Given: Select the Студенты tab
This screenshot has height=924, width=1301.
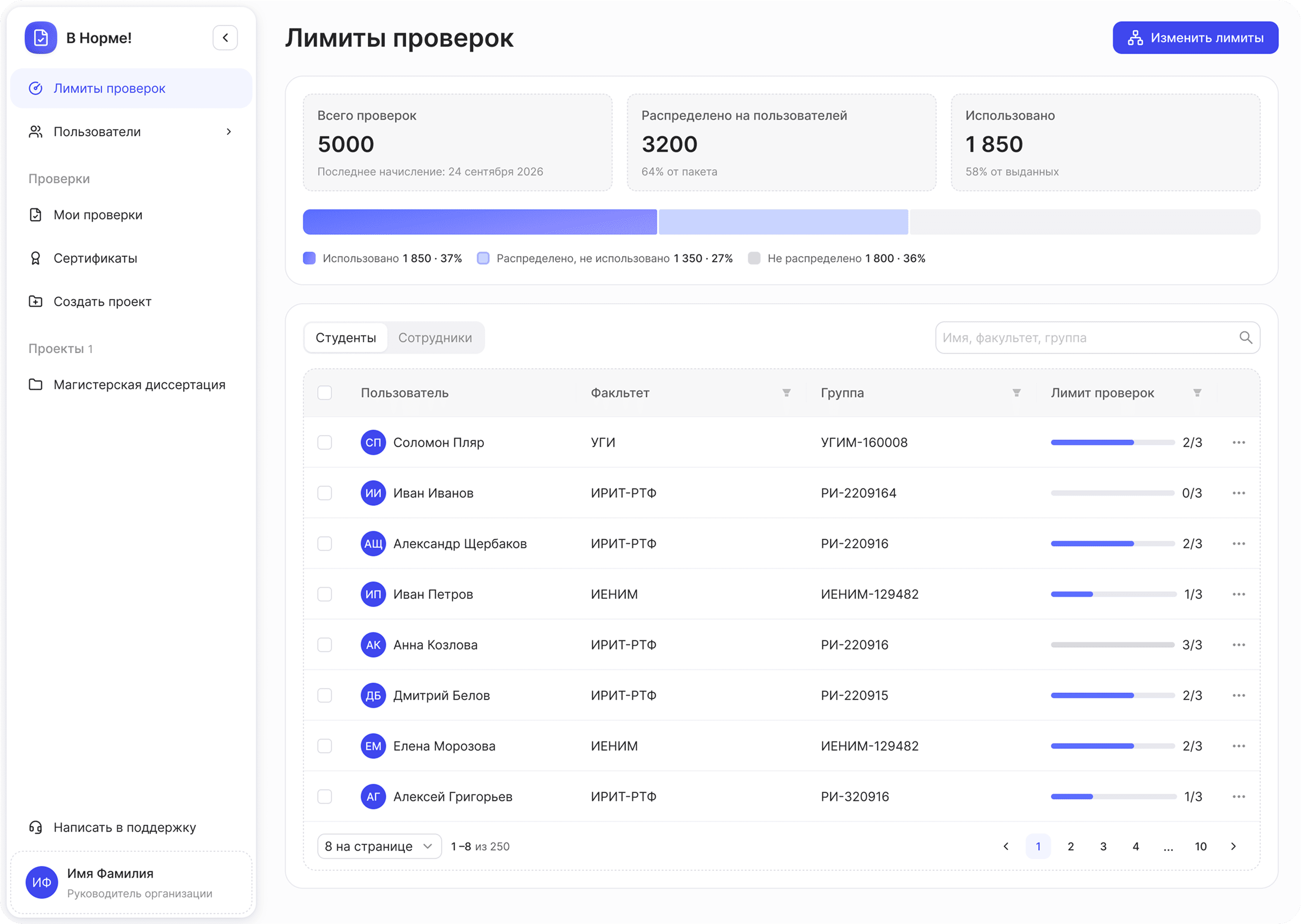Looking at the screenshot, I should coord(346,338).
